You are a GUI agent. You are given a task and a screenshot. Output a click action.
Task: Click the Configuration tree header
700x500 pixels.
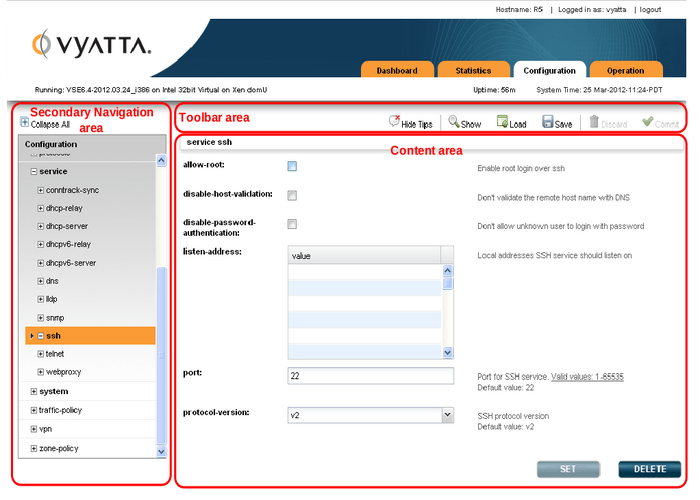click(92, 144)
